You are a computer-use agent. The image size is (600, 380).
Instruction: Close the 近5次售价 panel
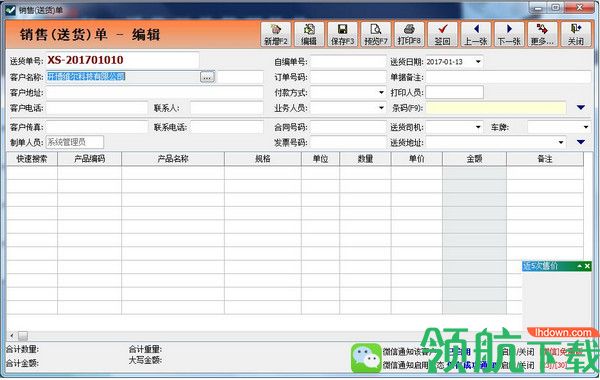coord(587,266)
